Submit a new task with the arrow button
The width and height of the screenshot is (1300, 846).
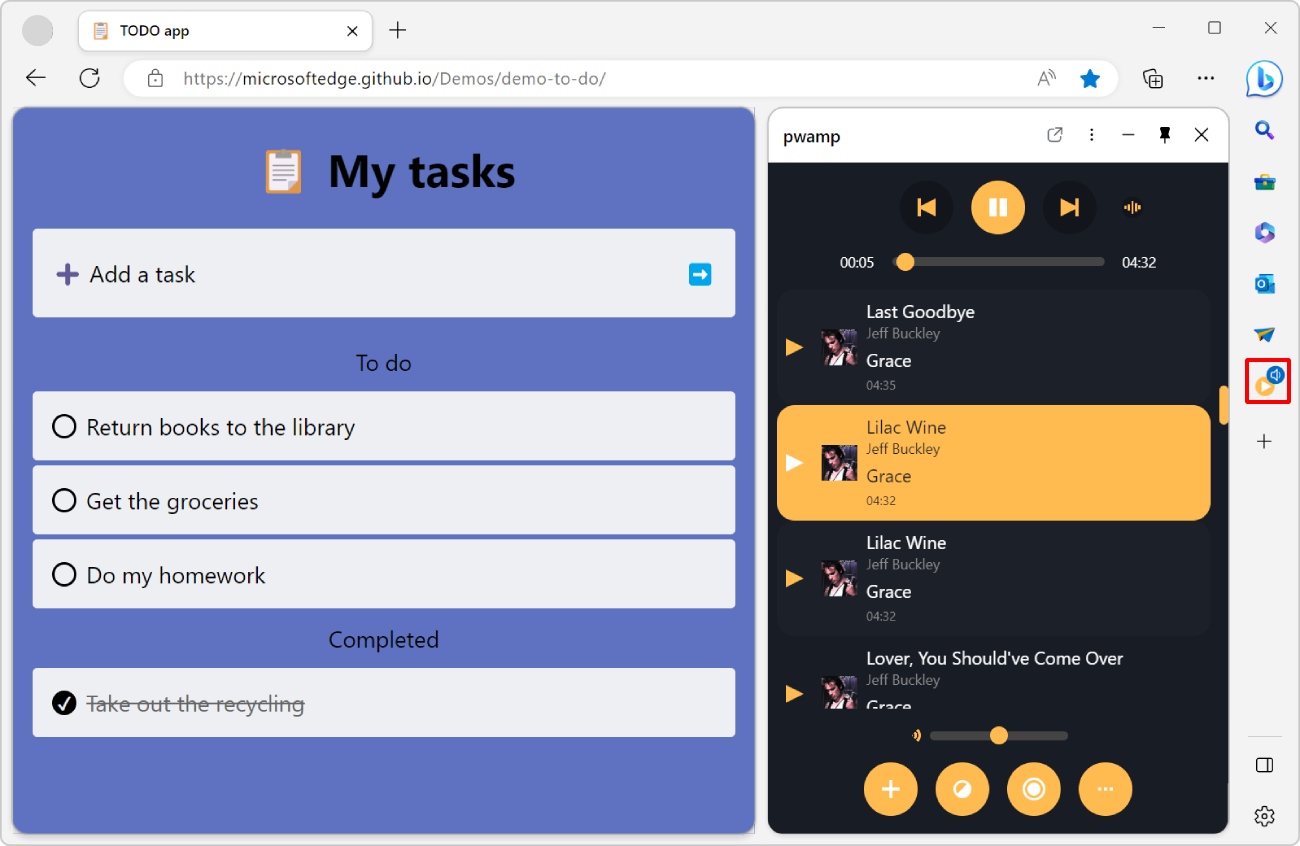[x=700, y=273]
